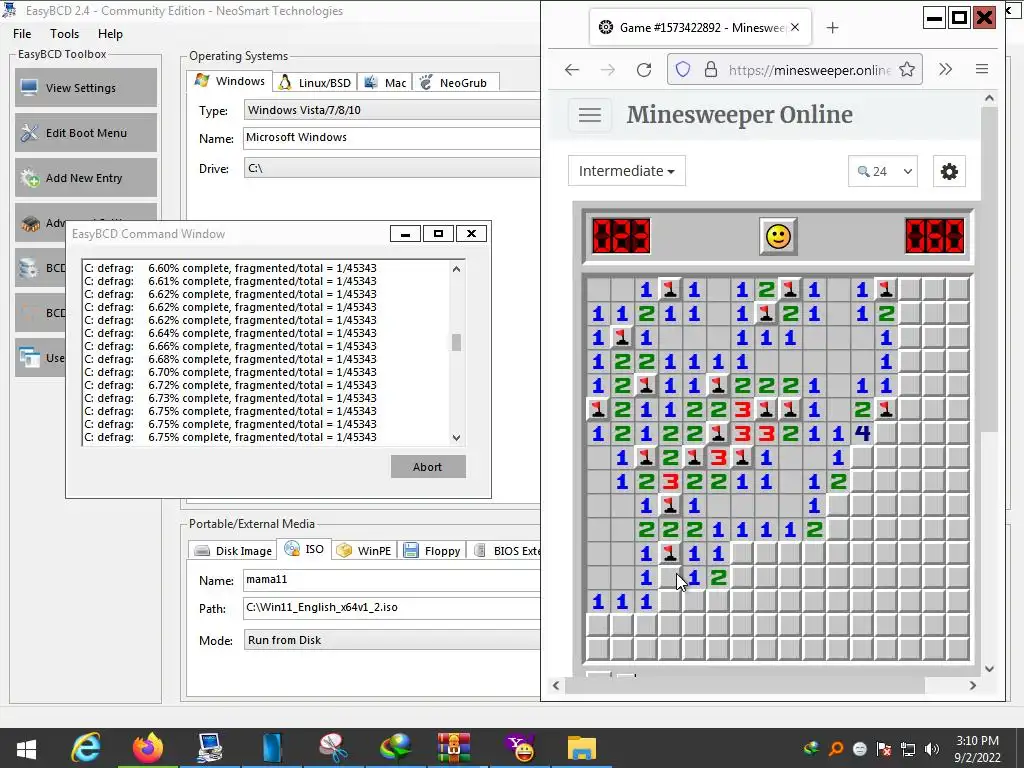1024x768 pixels.
Task: Open View Settings in EasyBCD Toolbox
Action: [86, 88]
